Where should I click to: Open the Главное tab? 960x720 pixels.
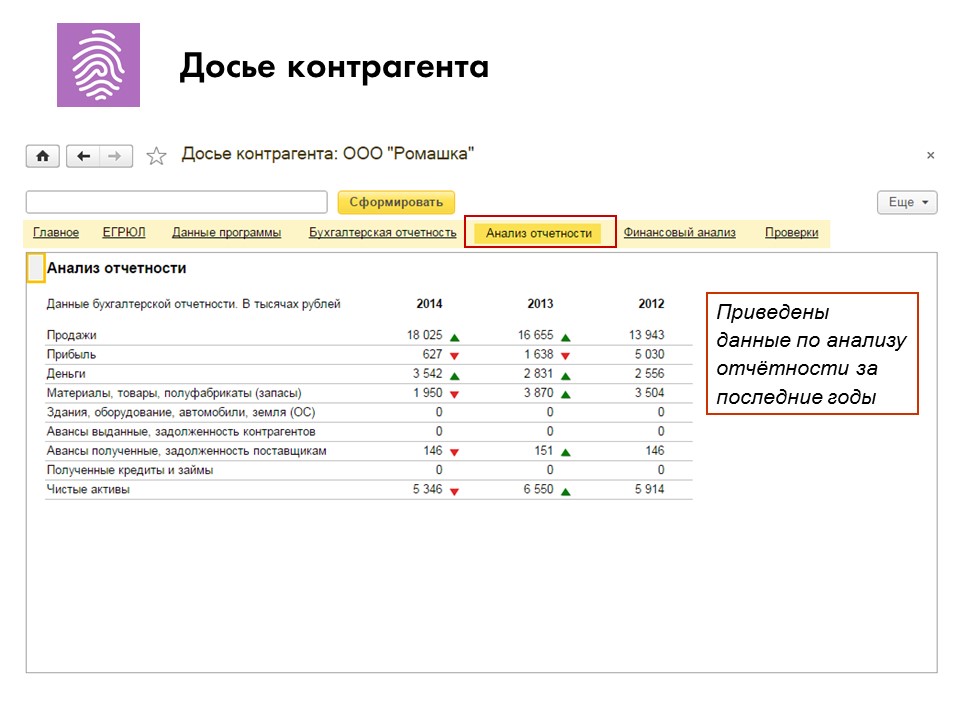[56, 233]
